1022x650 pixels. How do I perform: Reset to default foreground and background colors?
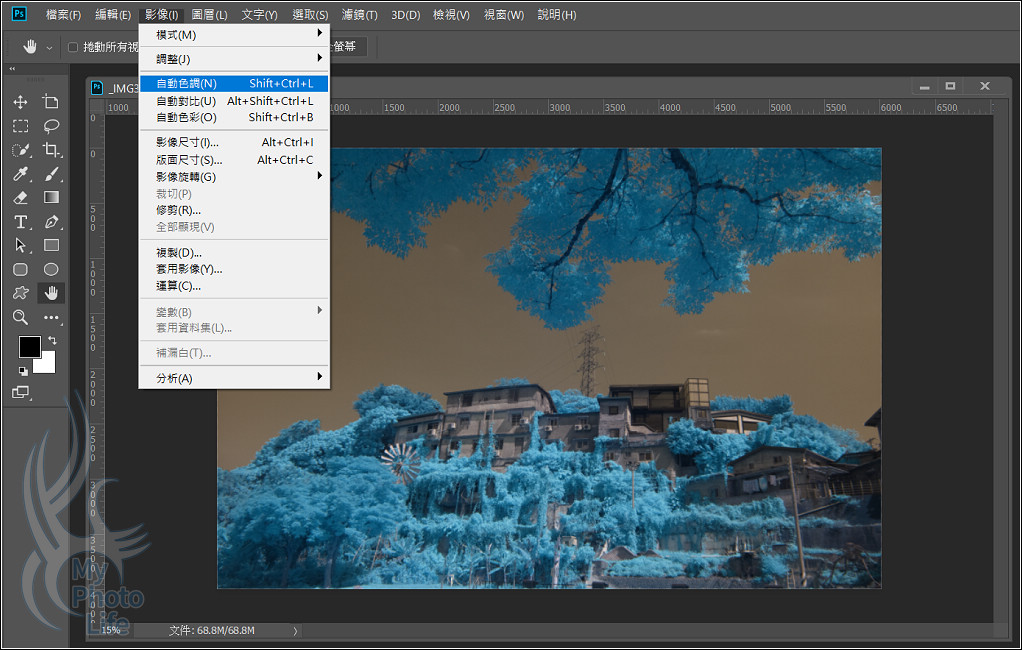(22, 369)
